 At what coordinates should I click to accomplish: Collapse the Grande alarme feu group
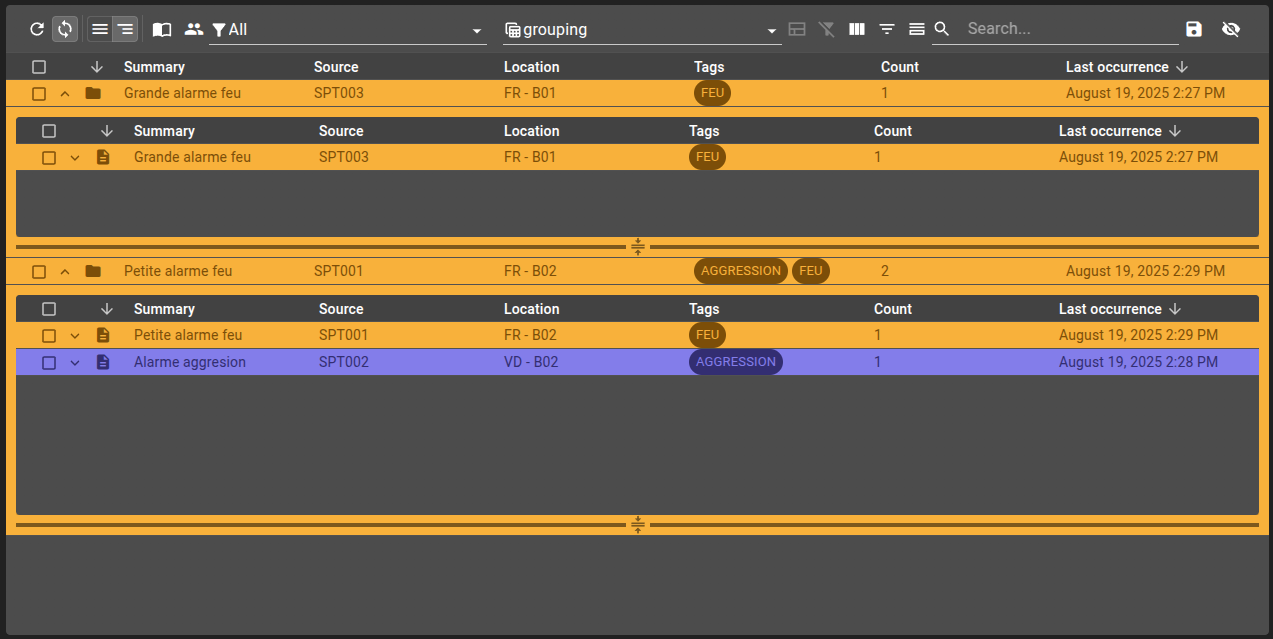[65, 93]
